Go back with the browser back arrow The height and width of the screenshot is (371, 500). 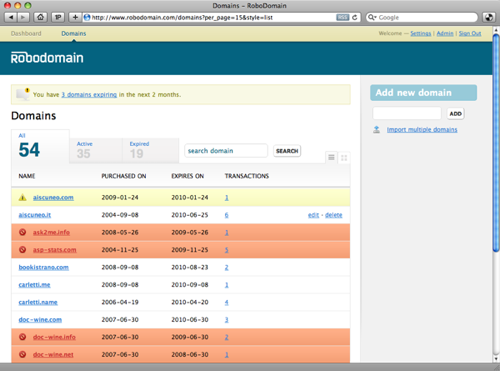tap(11, 17)
